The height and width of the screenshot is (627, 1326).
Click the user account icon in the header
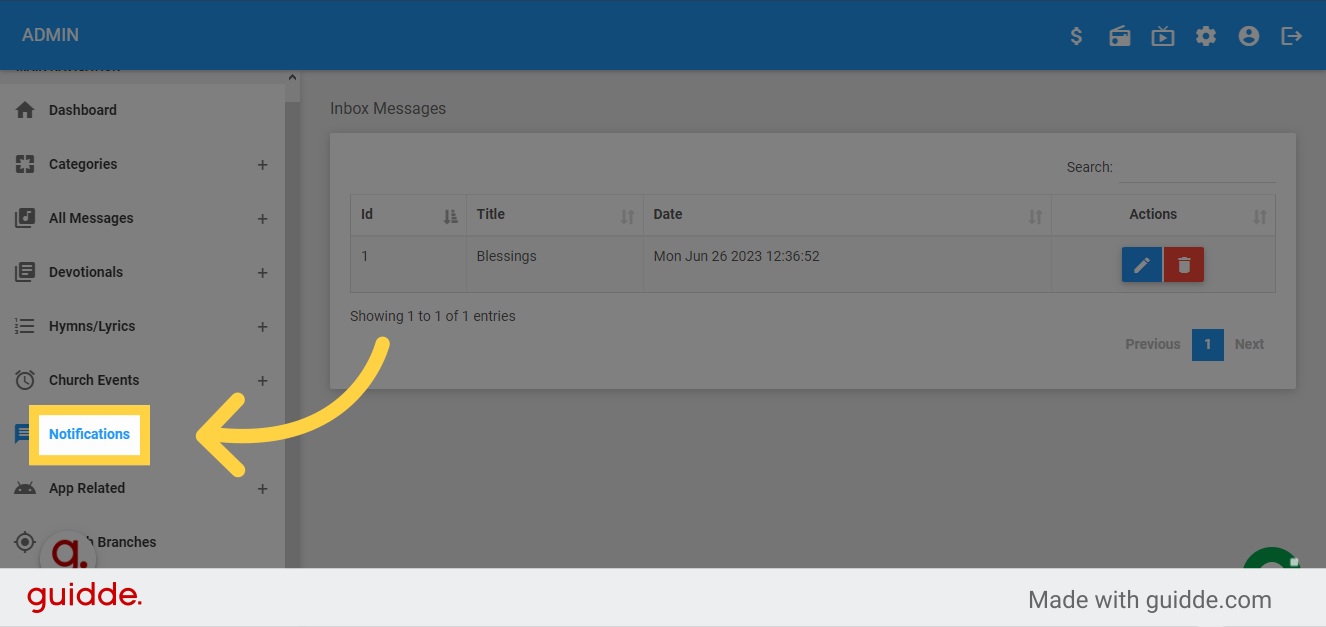(1248, 35)
